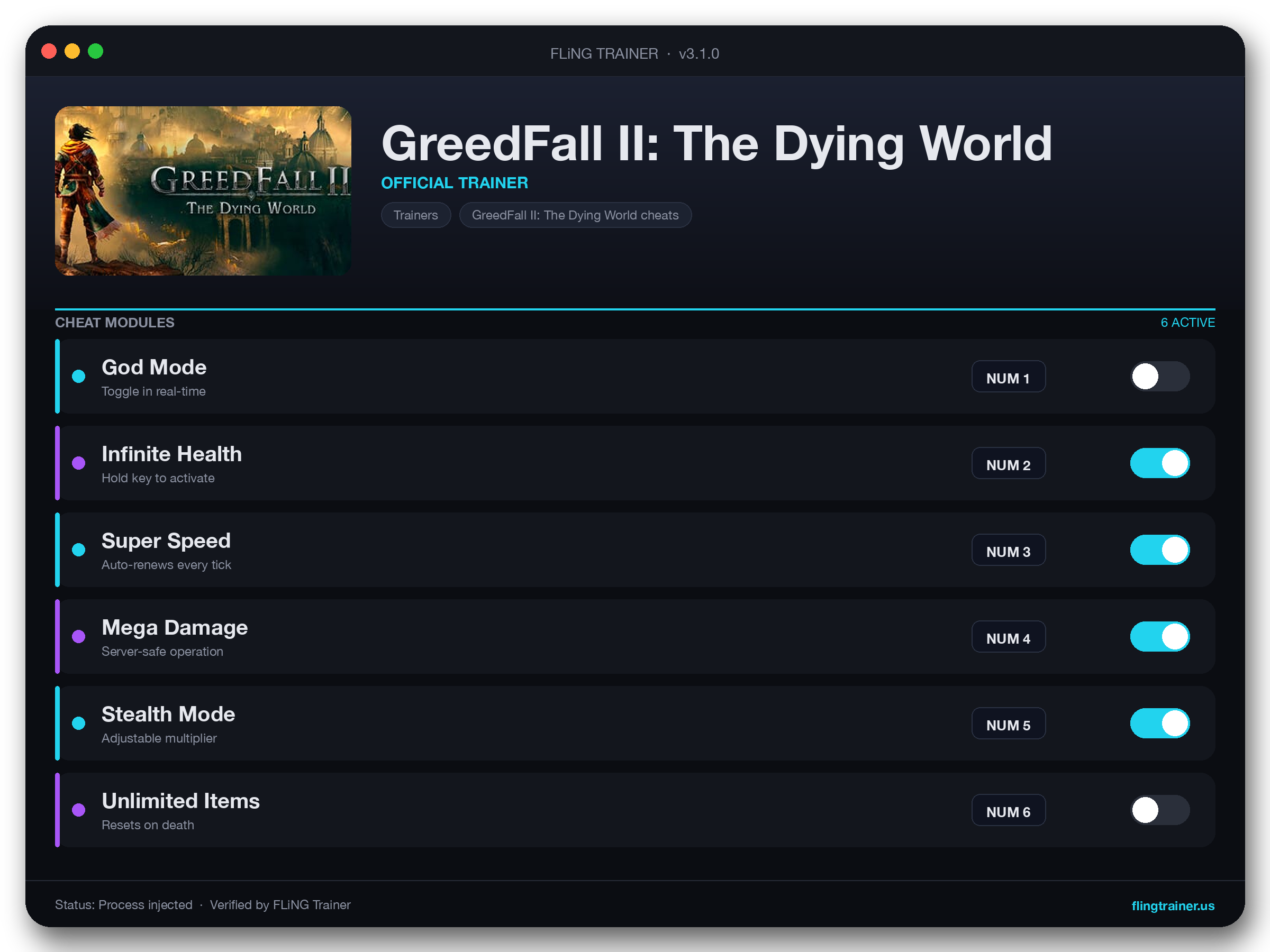Maximize the window with the green button
Screen dimensions: 1270x952
pos(95,52)
